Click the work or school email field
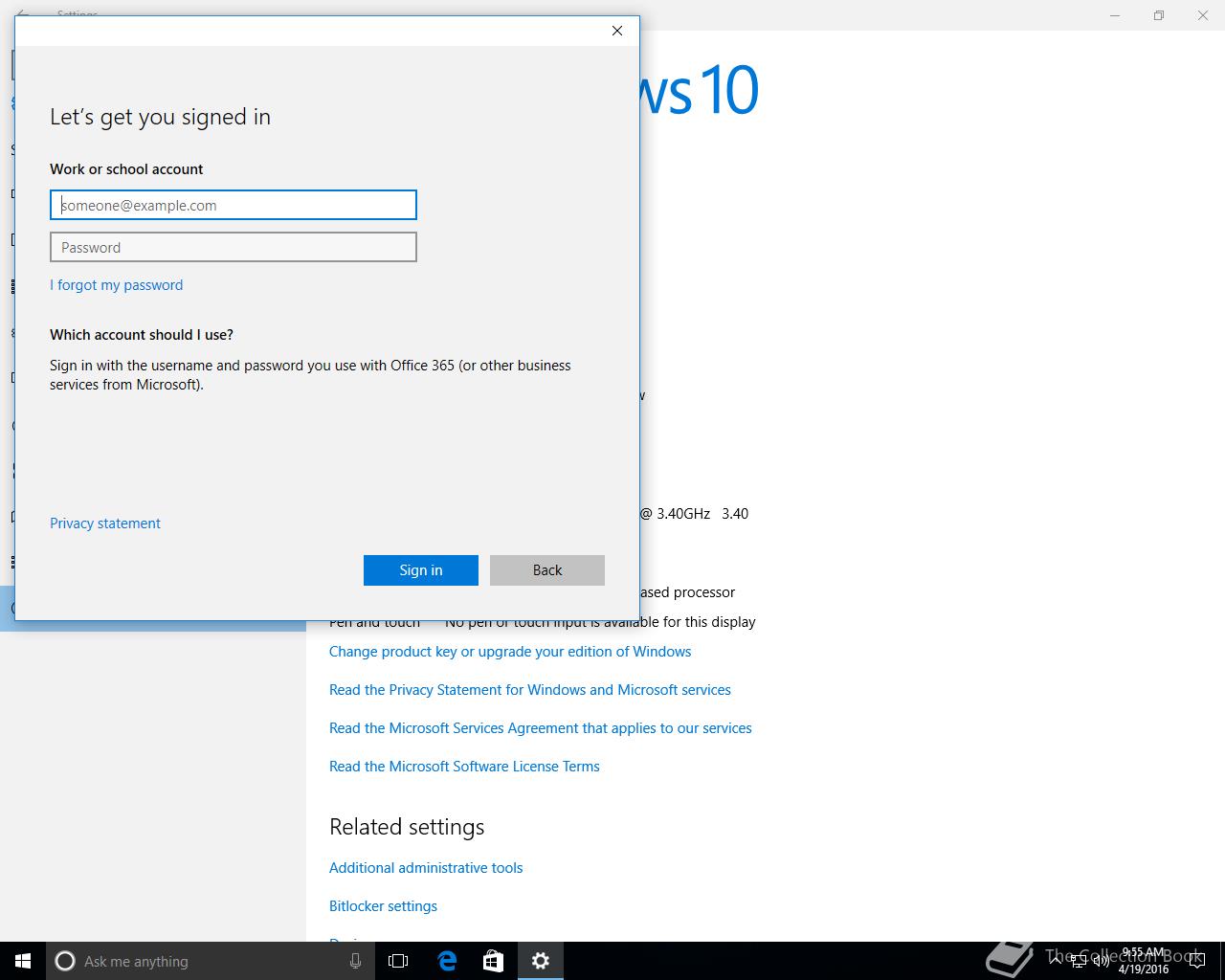 coord(234,205)
